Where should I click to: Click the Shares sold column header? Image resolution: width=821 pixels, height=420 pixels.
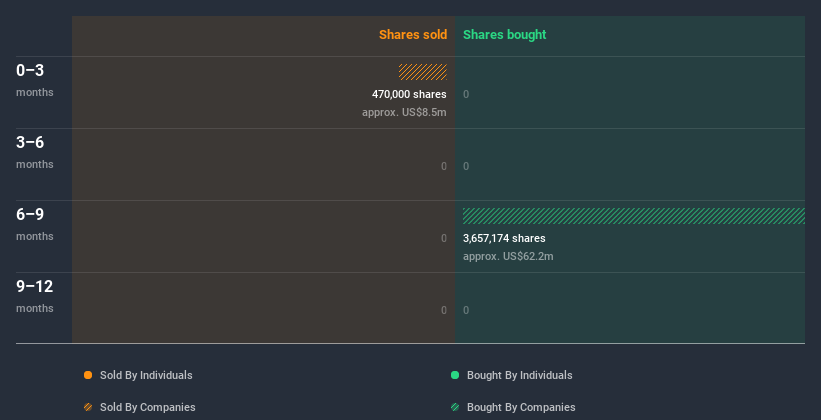(413, 35)
